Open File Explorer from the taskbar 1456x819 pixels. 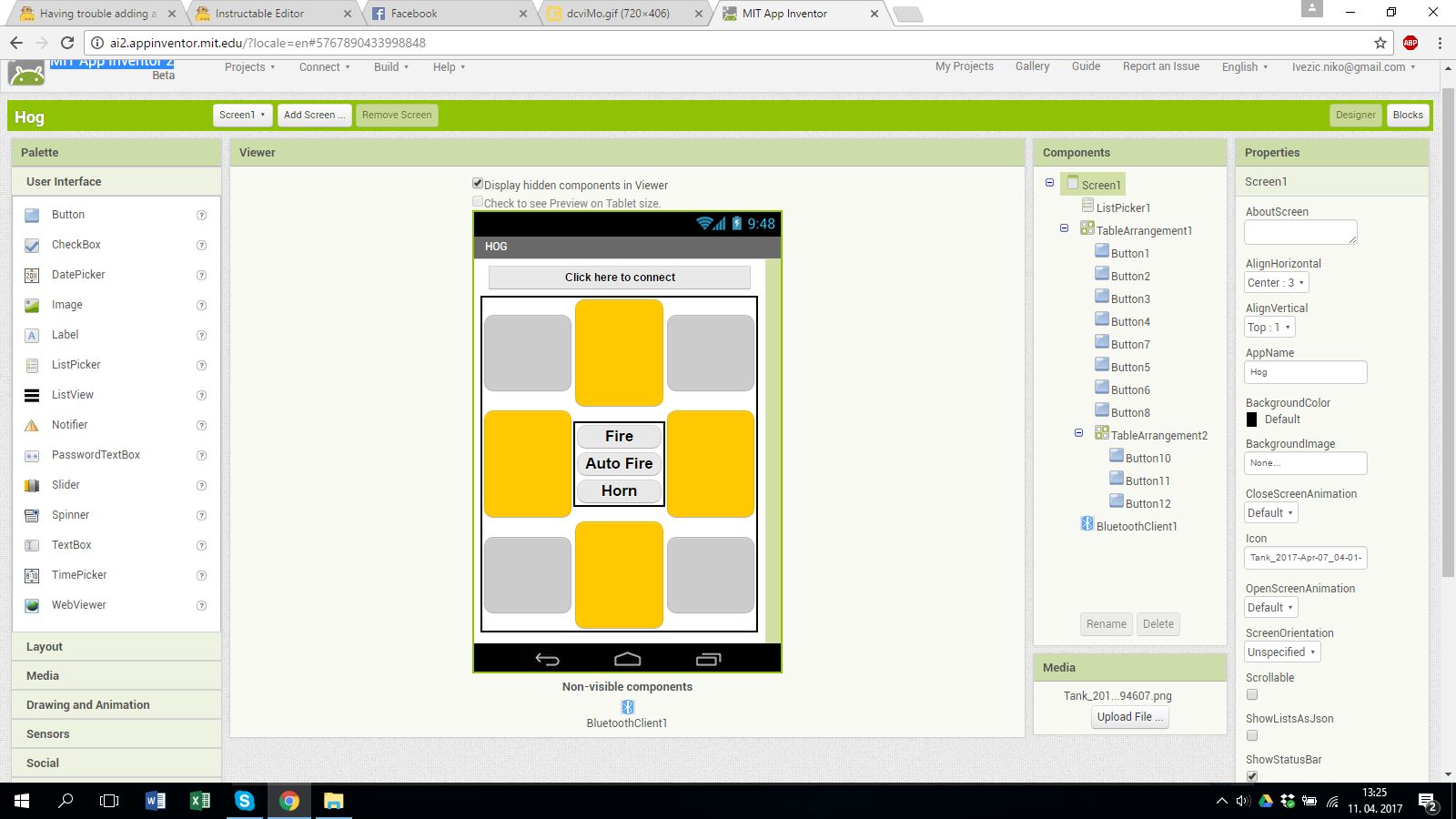pyautogui.click(x=334, y=801)
